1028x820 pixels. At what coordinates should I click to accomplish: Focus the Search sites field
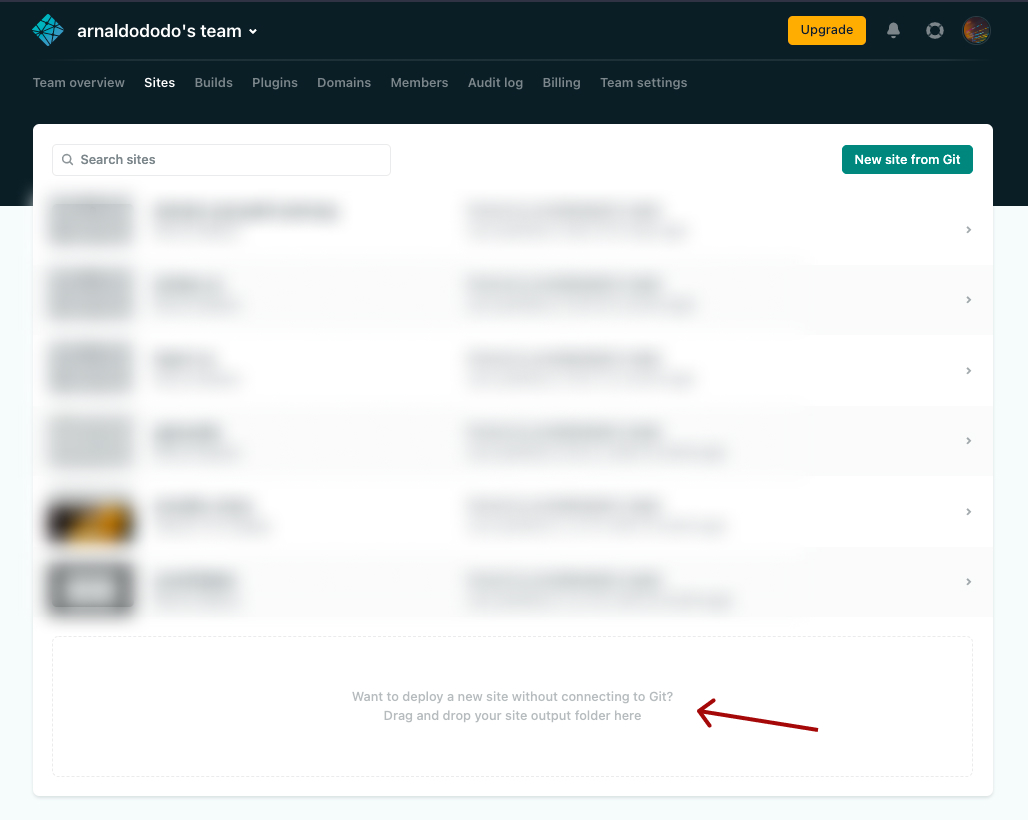coord(222,160)
